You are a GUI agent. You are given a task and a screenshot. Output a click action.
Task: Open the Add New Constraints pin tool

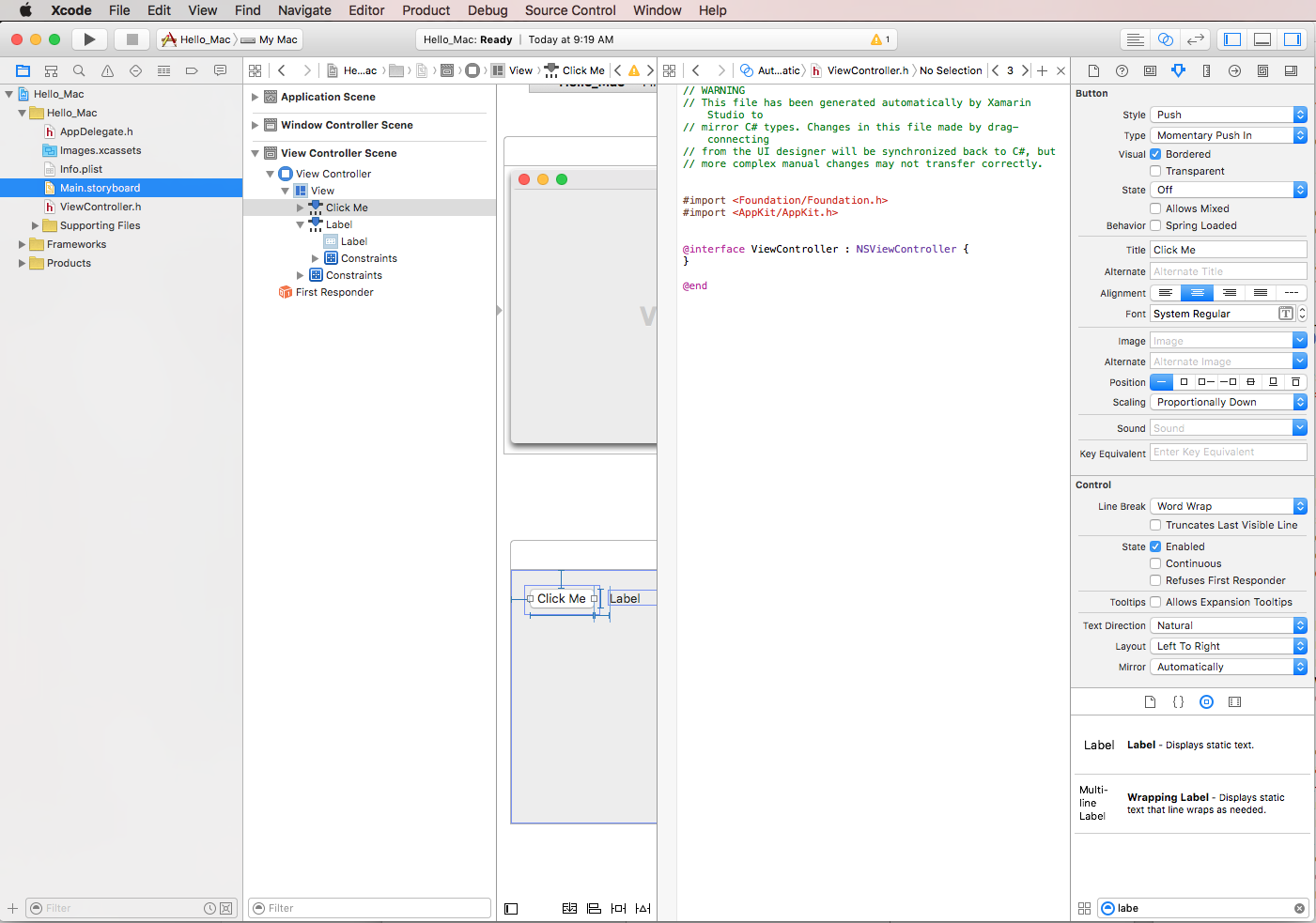[617, 908]
